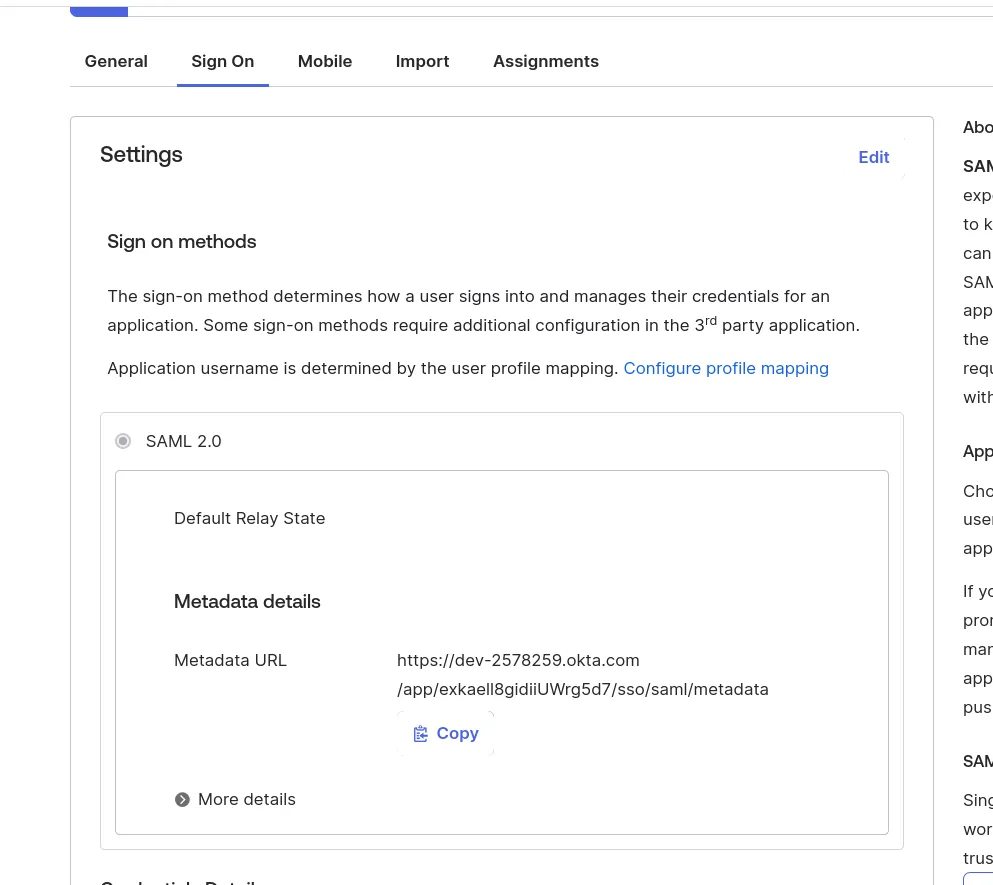
Task: Click the Metadata details heading
Action: tap(247, 601)
